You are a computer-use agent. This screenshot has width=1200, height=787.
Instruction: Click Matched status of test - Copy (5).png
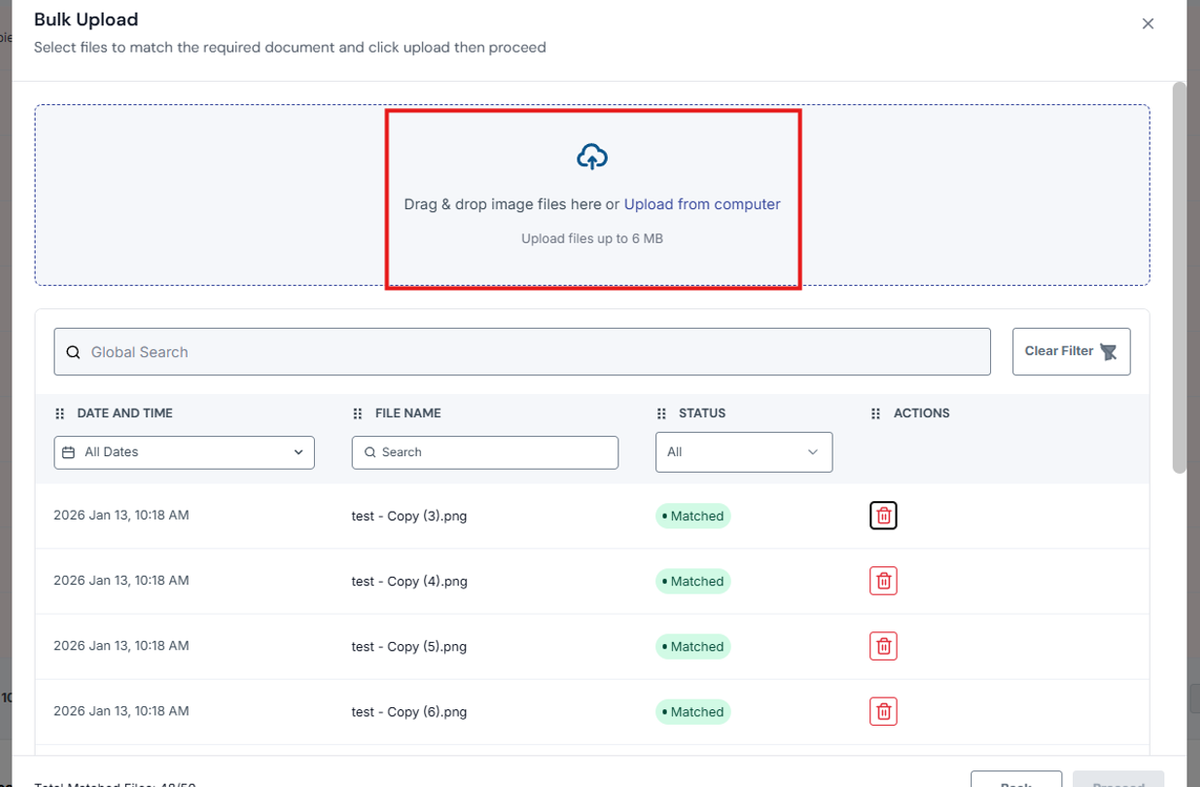(693, 646)
